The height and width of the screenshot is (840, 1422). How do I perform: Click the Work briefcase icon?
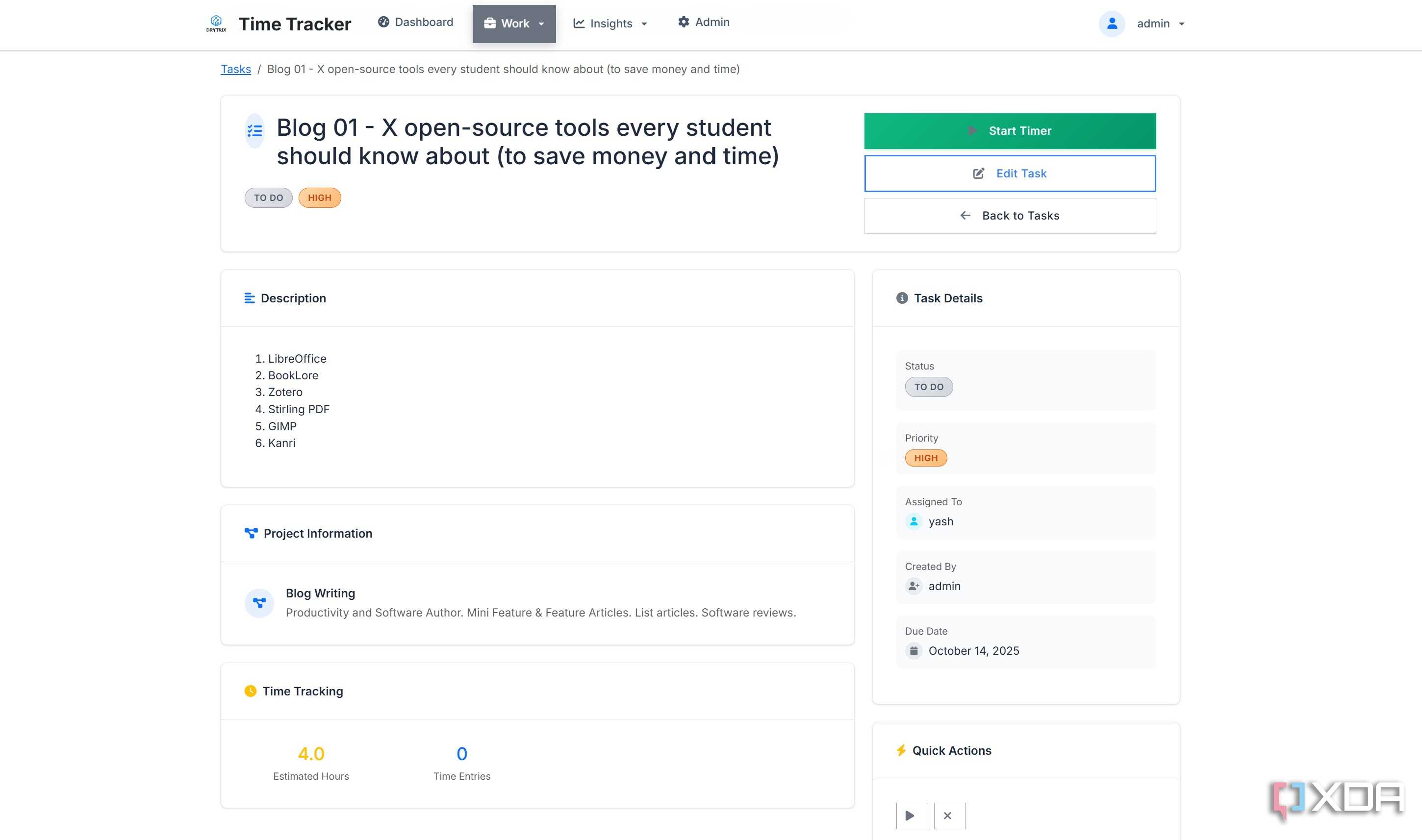click(490, 23)
